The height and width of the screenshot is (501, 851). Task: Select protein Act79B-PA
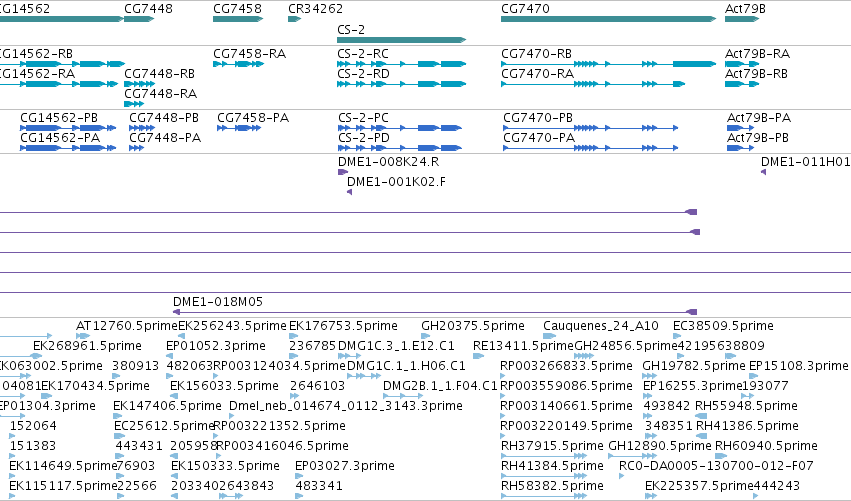pos(740,128)
